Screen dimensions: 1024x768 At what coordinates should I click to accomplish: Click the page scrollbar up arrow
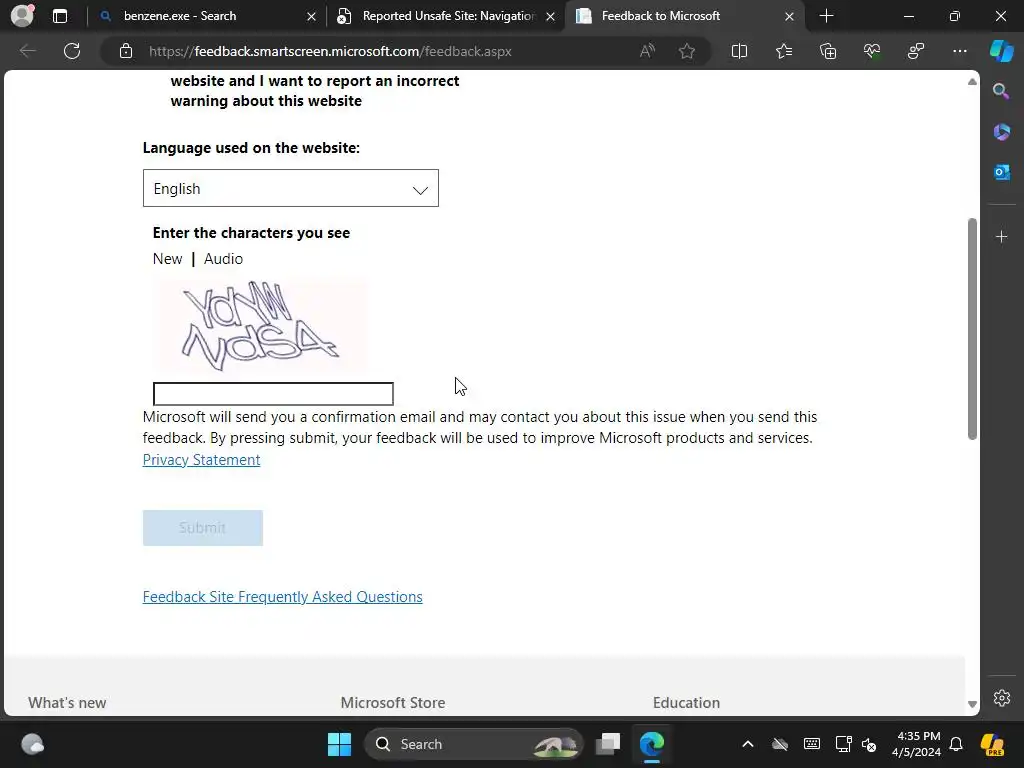pos(972,82)
